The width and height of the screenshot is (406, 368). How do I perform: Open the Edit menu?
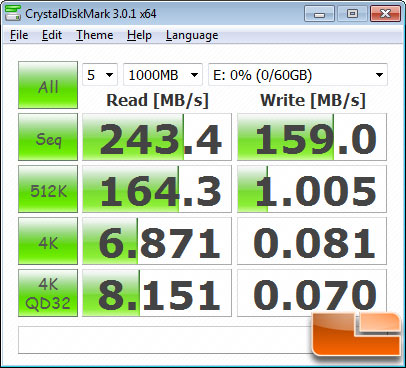pos(52,35)
